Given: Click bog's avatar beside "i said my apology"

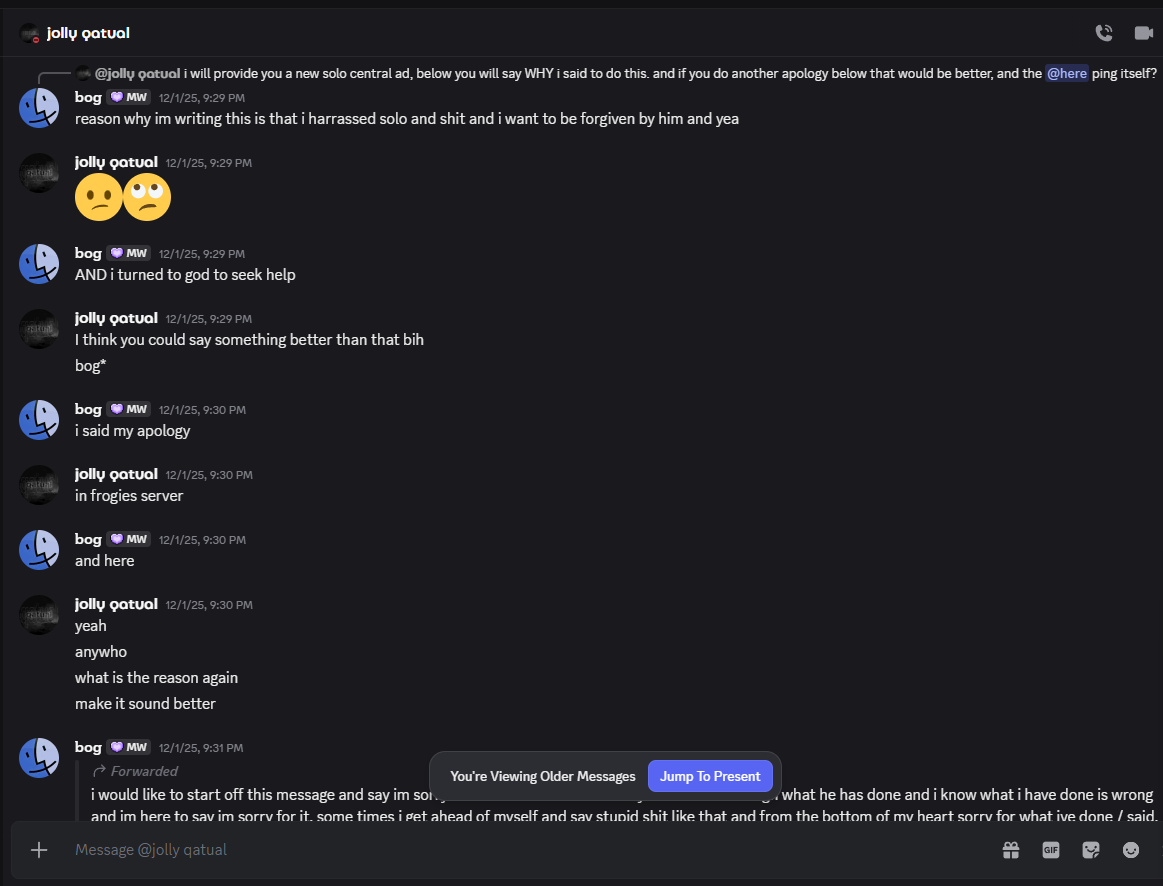Looking at the screenshot, I should [x=39, y=420].
